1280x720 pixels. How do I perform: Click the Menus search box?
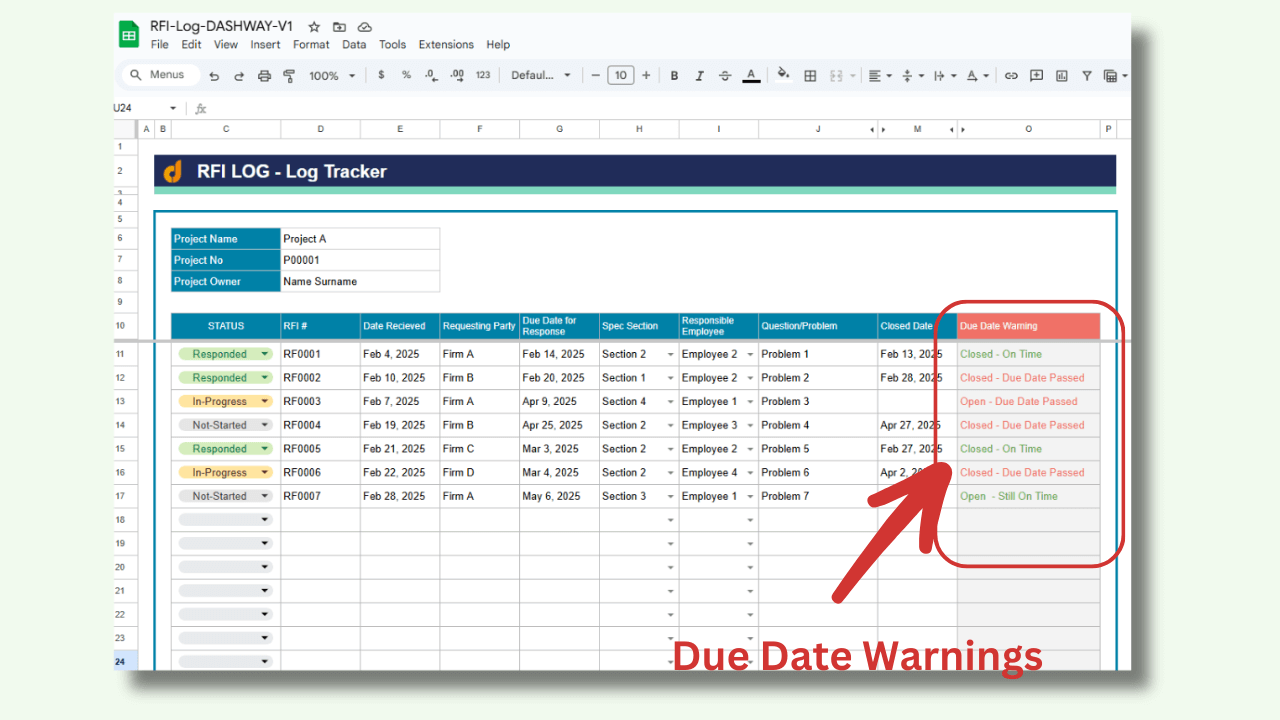click(x=160, y=75)
